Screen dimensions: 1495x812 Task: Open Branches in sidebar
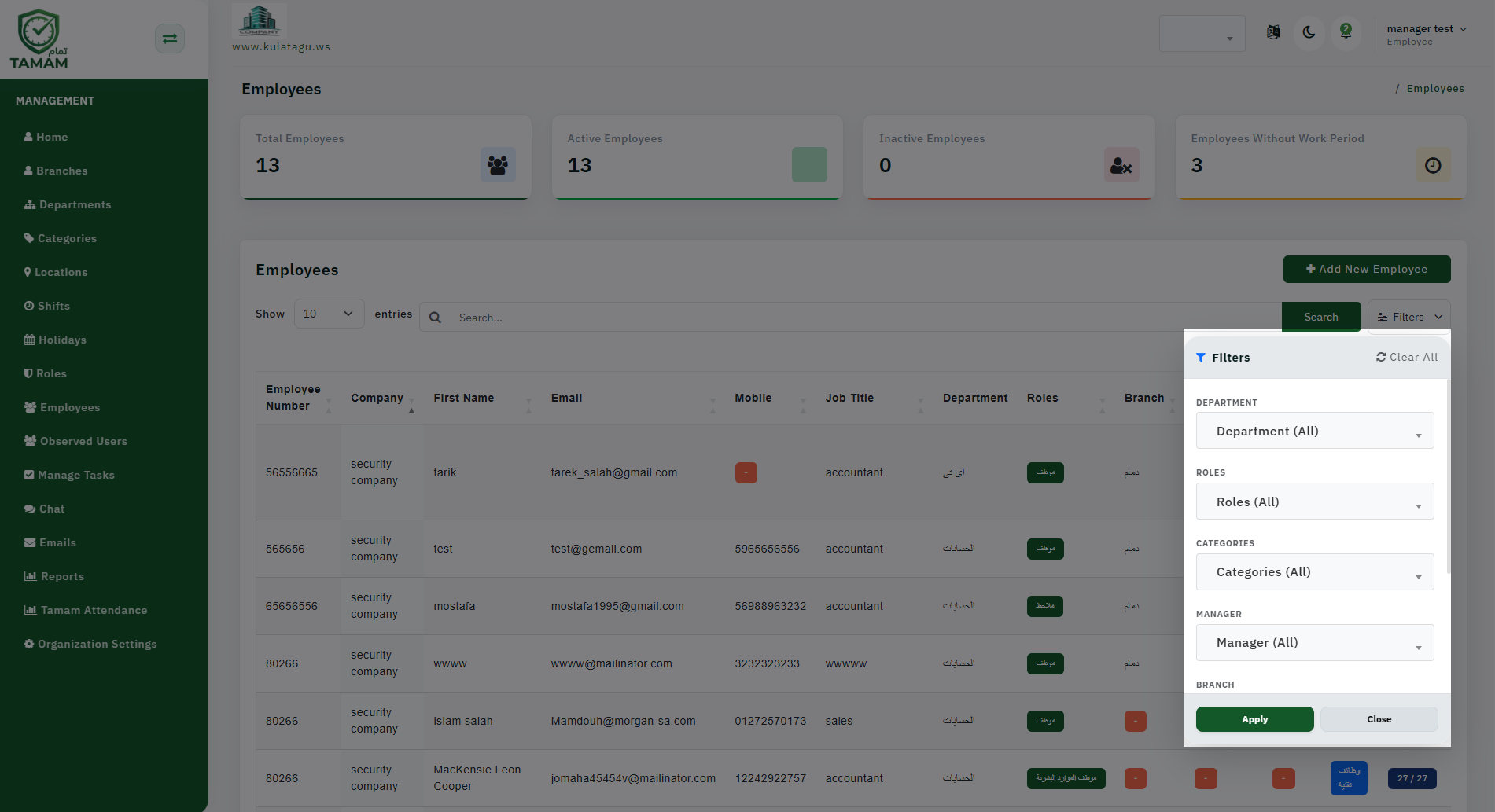(56, 171)
